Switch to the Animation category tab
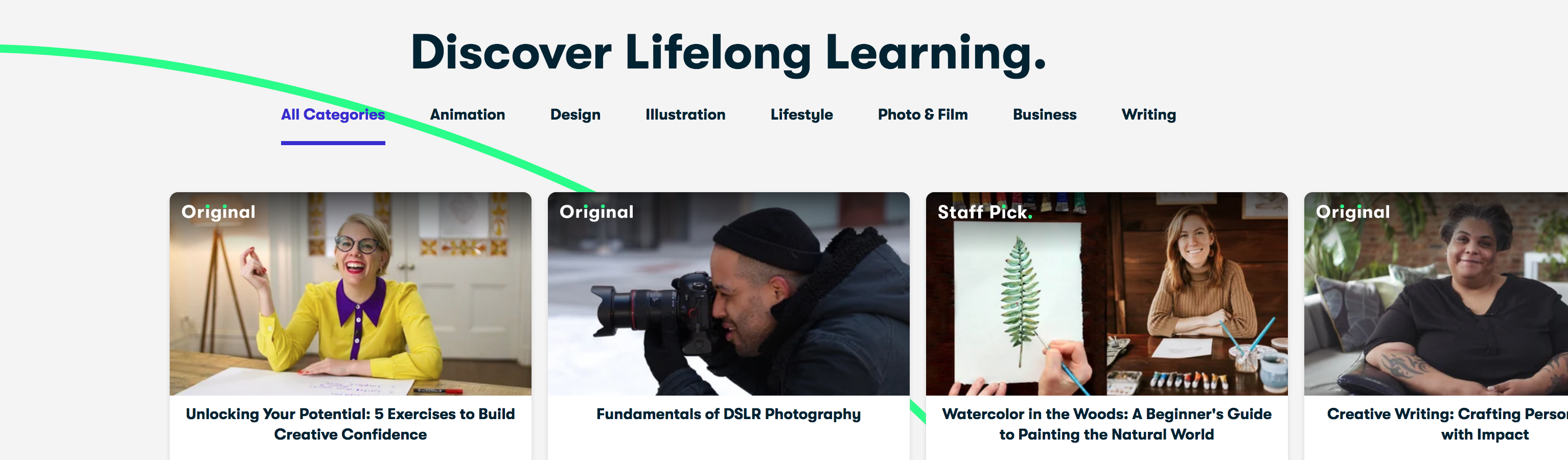 (468, 114)
